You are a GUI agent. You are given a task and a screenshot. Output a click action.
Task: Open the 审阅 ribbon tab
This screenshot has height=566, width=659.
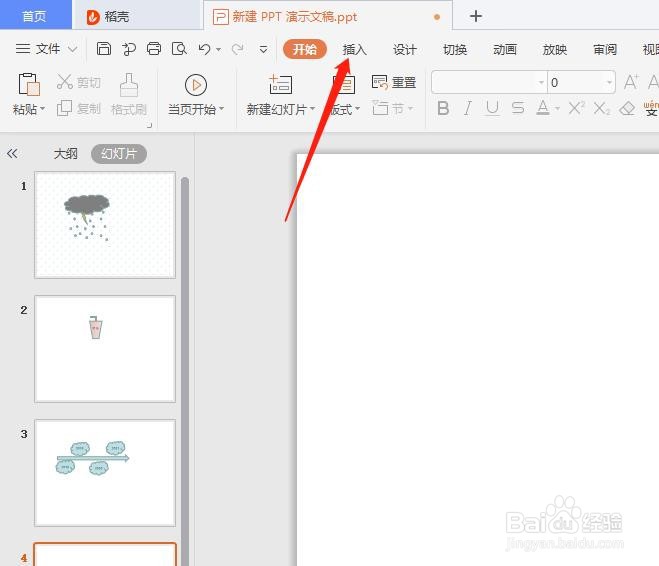(x=605, y=50)
